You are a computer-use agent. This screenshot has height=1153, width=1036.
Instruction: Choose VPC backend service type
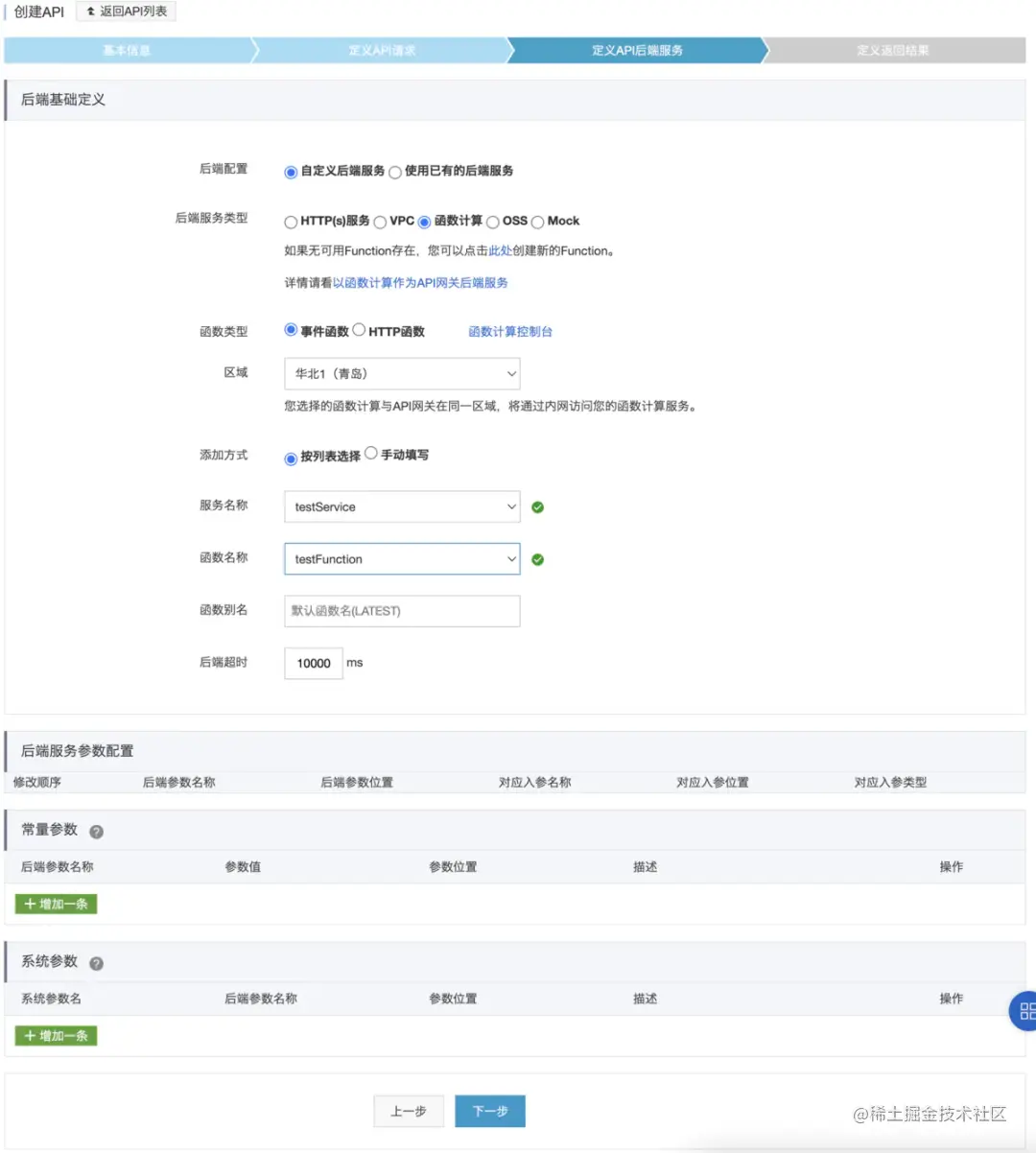380,223
